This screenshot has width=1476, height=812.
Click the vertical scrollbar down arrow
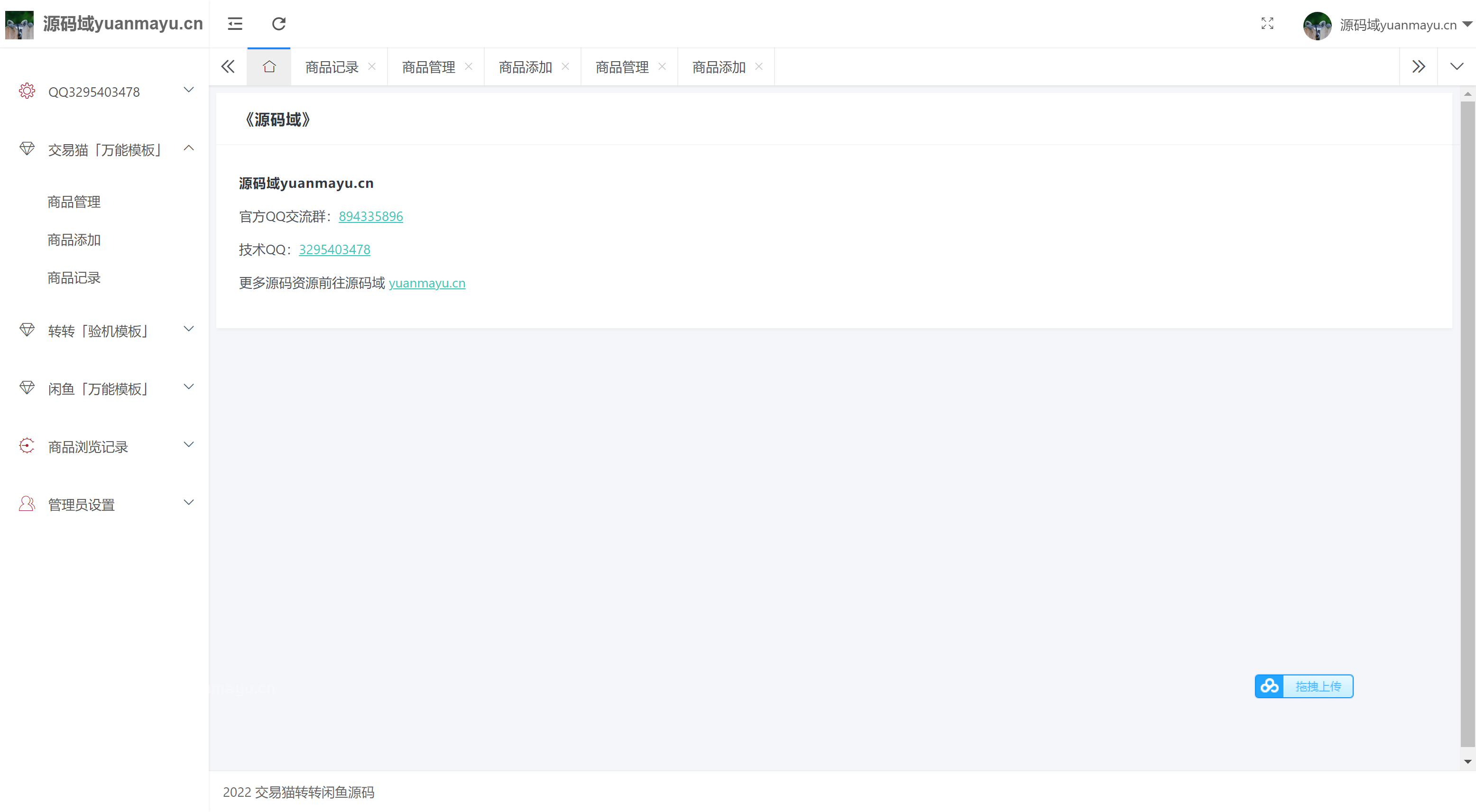1467,762
